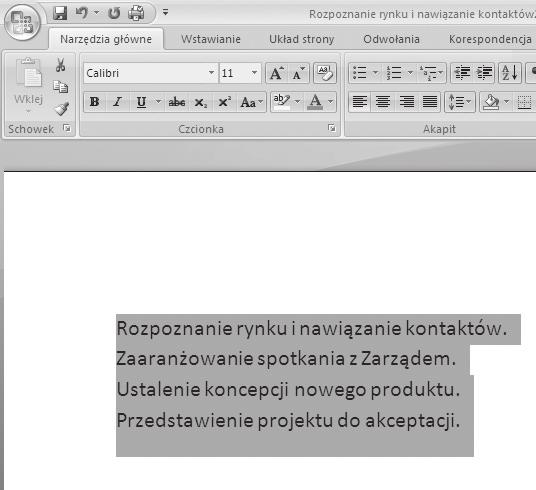The image size is (536, 490).
Task: Customize the Quick Access Toolbar
Action: pos(165,13)
